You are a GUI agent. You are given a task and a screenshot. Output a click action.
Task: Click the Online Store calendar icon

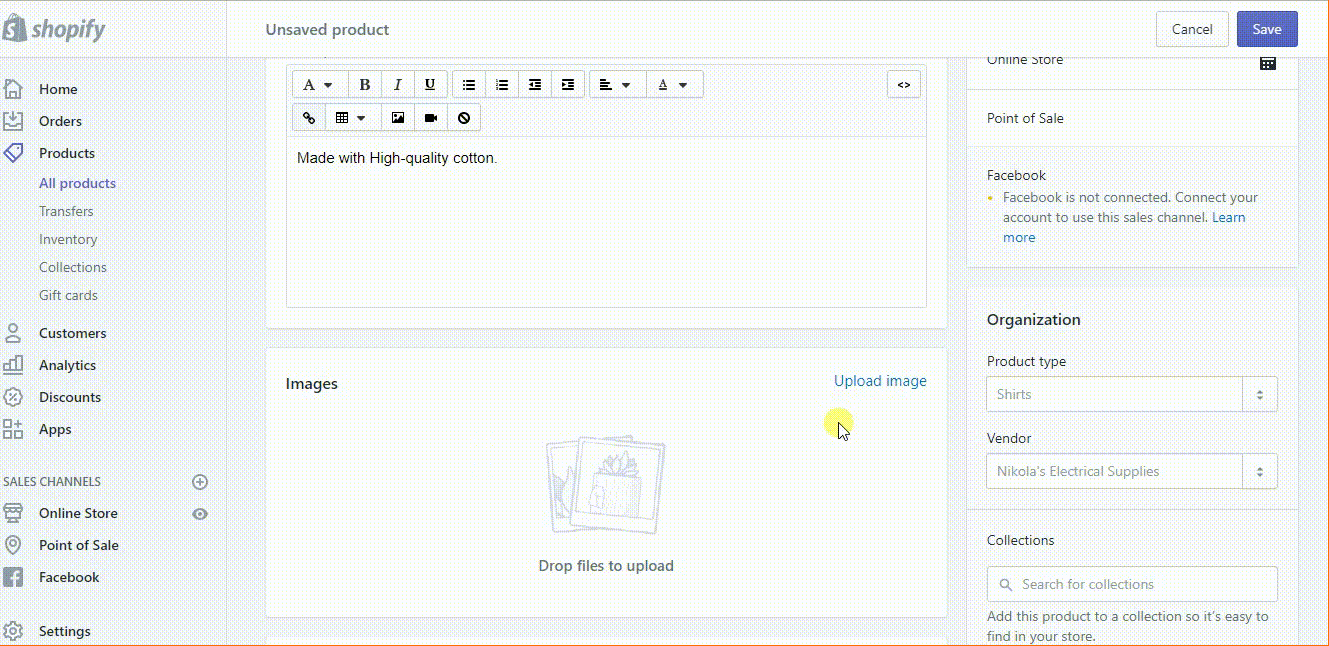pos(1268,63)
